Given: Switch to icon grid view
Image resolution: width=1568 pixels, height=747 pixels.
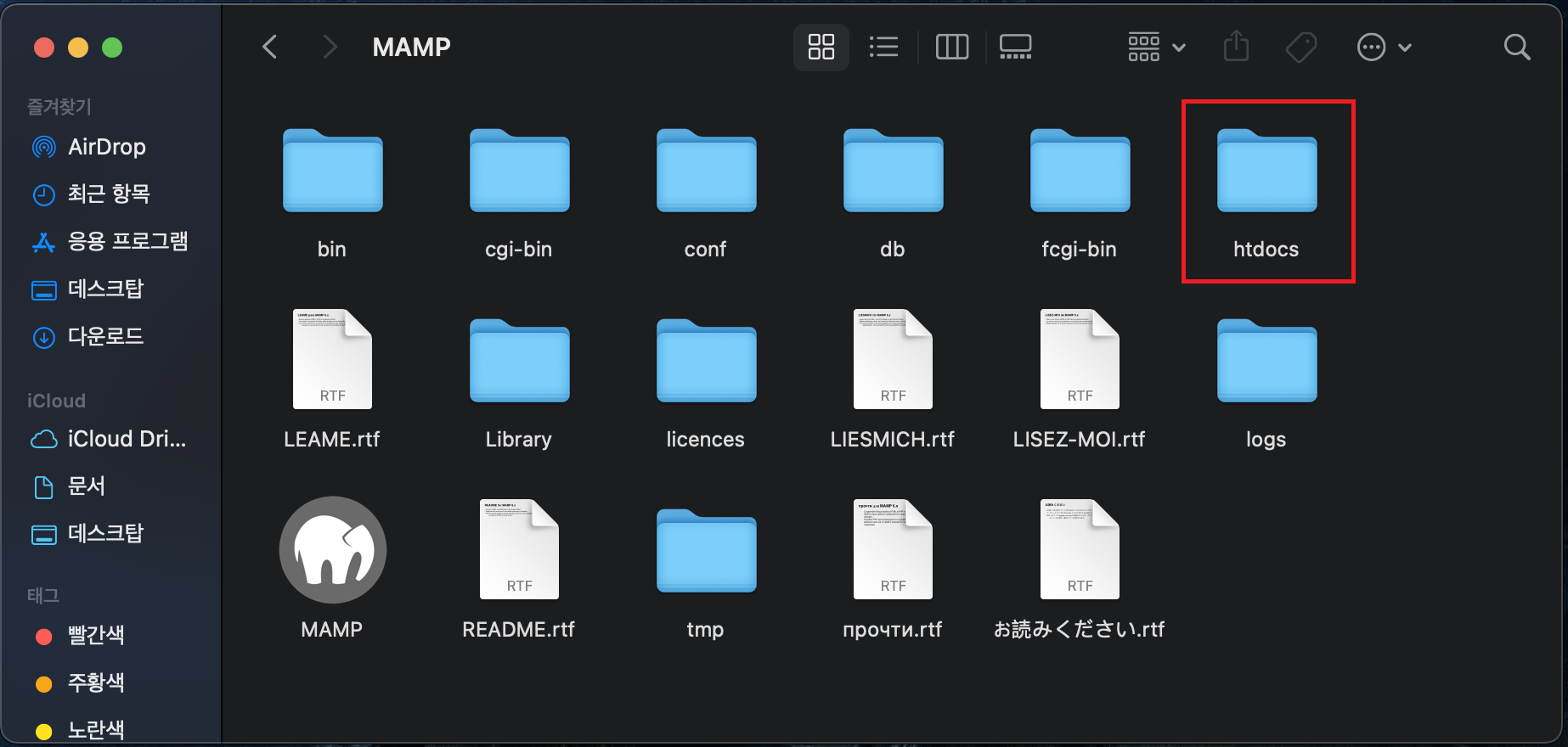Looking at the screenshot, I should coord(821,47).
